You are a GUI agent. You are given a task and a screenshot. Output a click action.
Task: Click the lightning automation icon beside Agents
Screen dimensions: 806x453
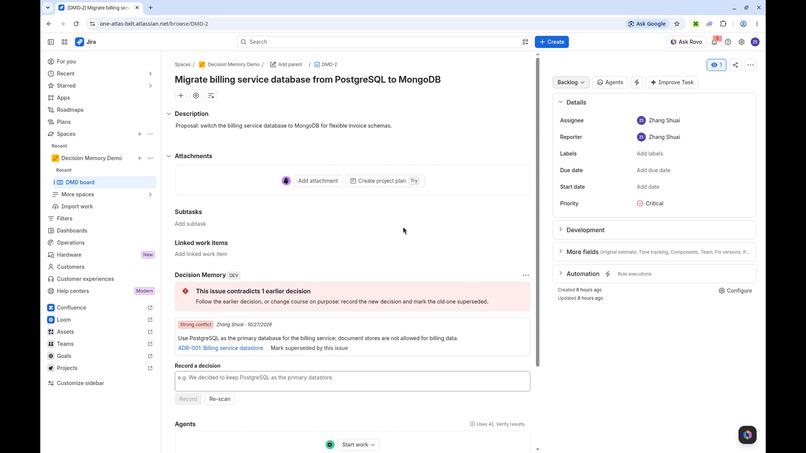pos(637,82)
